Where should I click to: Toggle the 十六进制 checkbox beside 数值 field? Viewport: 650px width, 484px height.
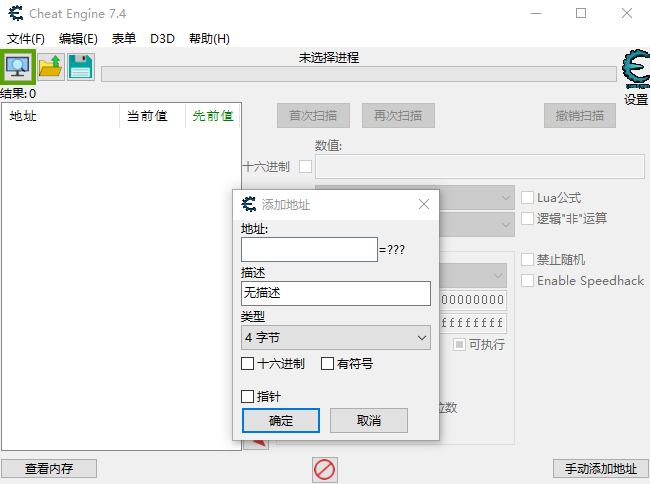point(306,167)
